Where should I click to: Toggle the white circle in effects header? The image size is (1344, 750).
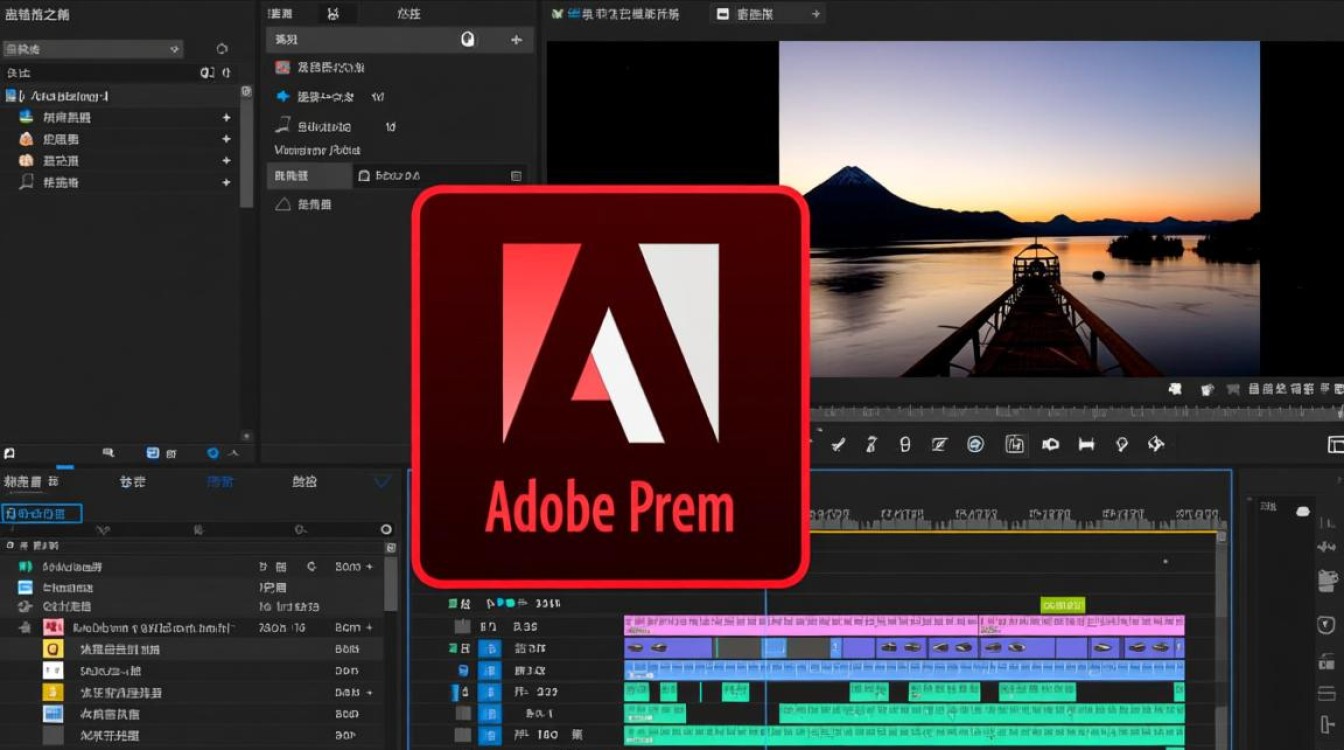tap(467, 40)
